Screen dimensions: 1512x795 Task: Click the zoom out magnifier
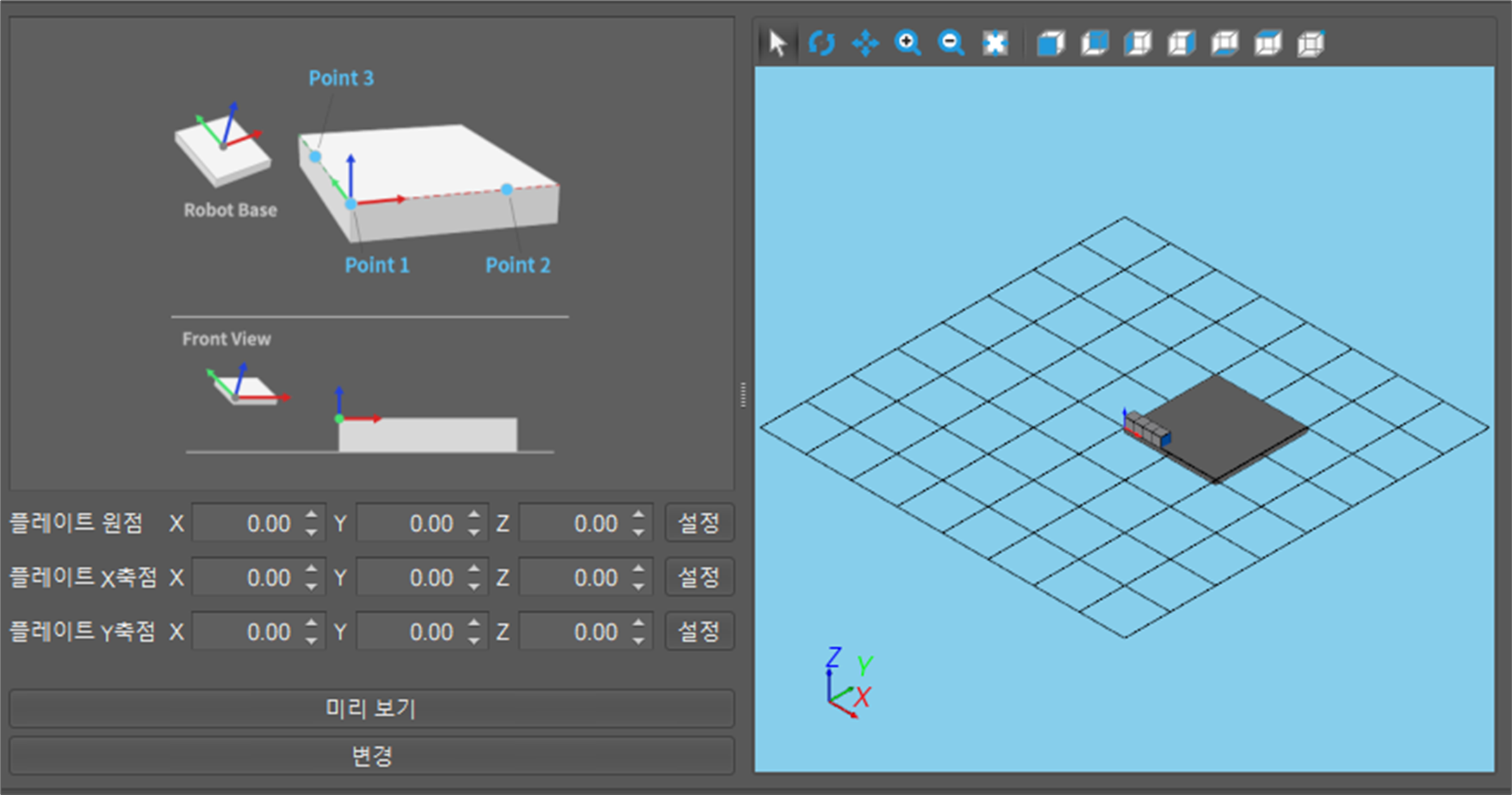tap(951, 43)
